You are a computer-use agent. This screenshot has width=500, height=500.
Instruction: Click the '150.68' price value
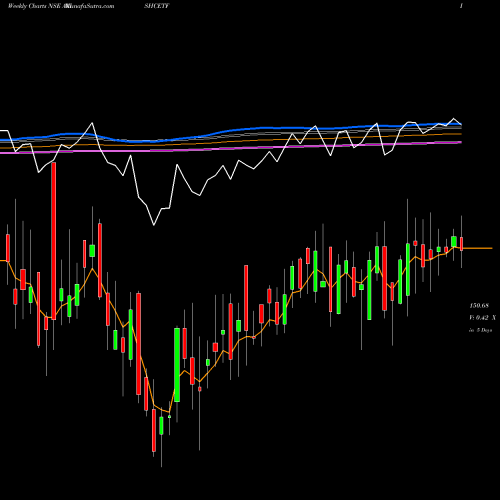[479, 305]
